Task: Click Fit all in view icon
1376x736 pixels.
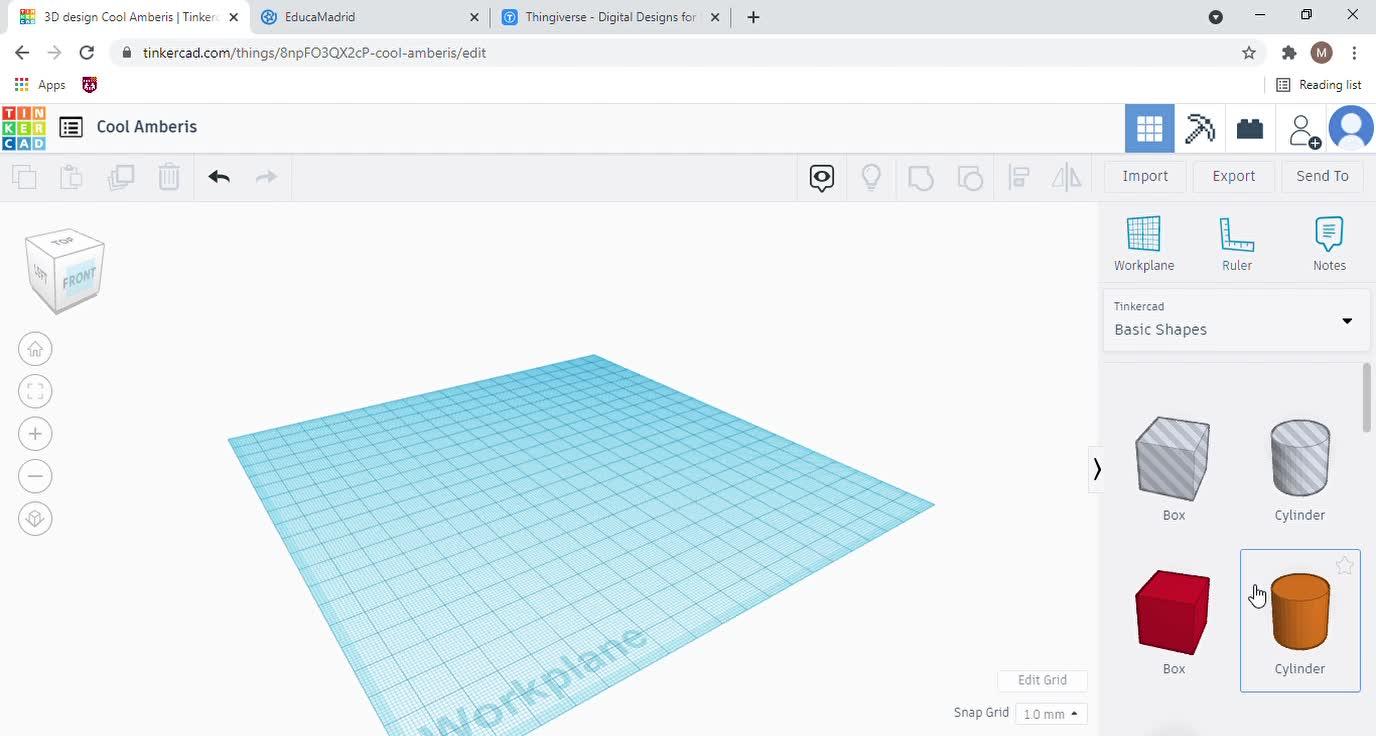Action: [35, 391]
